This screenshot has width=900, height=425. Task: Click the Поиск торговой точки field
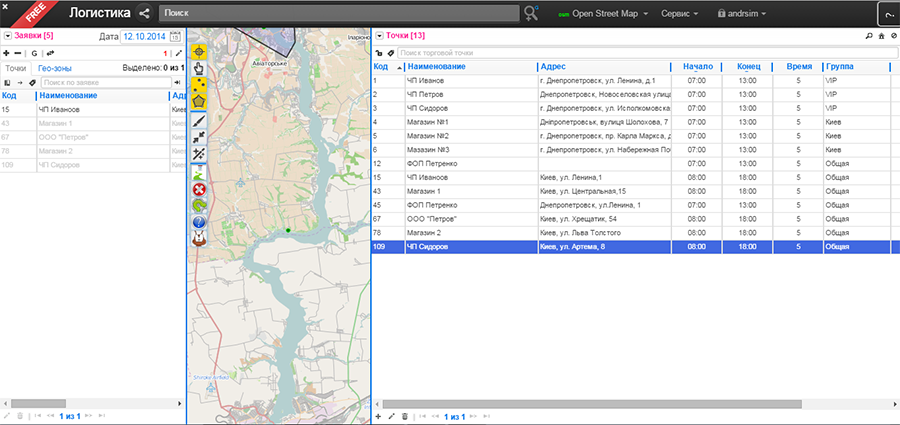click(x=647, y=53)
